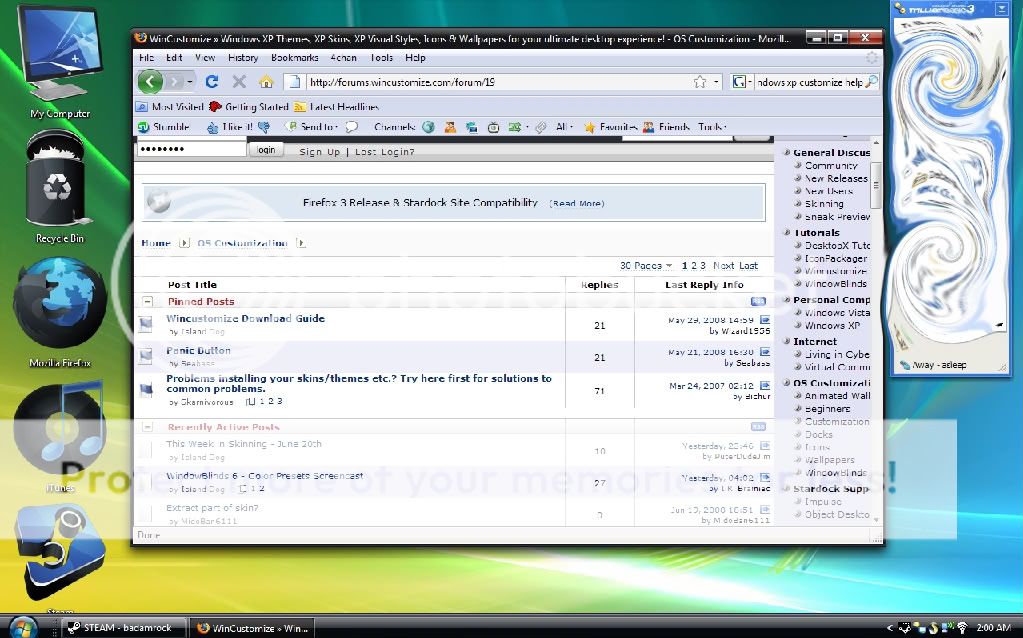
Task: Click the Stop loading X icon
Action: pos(239,82)
